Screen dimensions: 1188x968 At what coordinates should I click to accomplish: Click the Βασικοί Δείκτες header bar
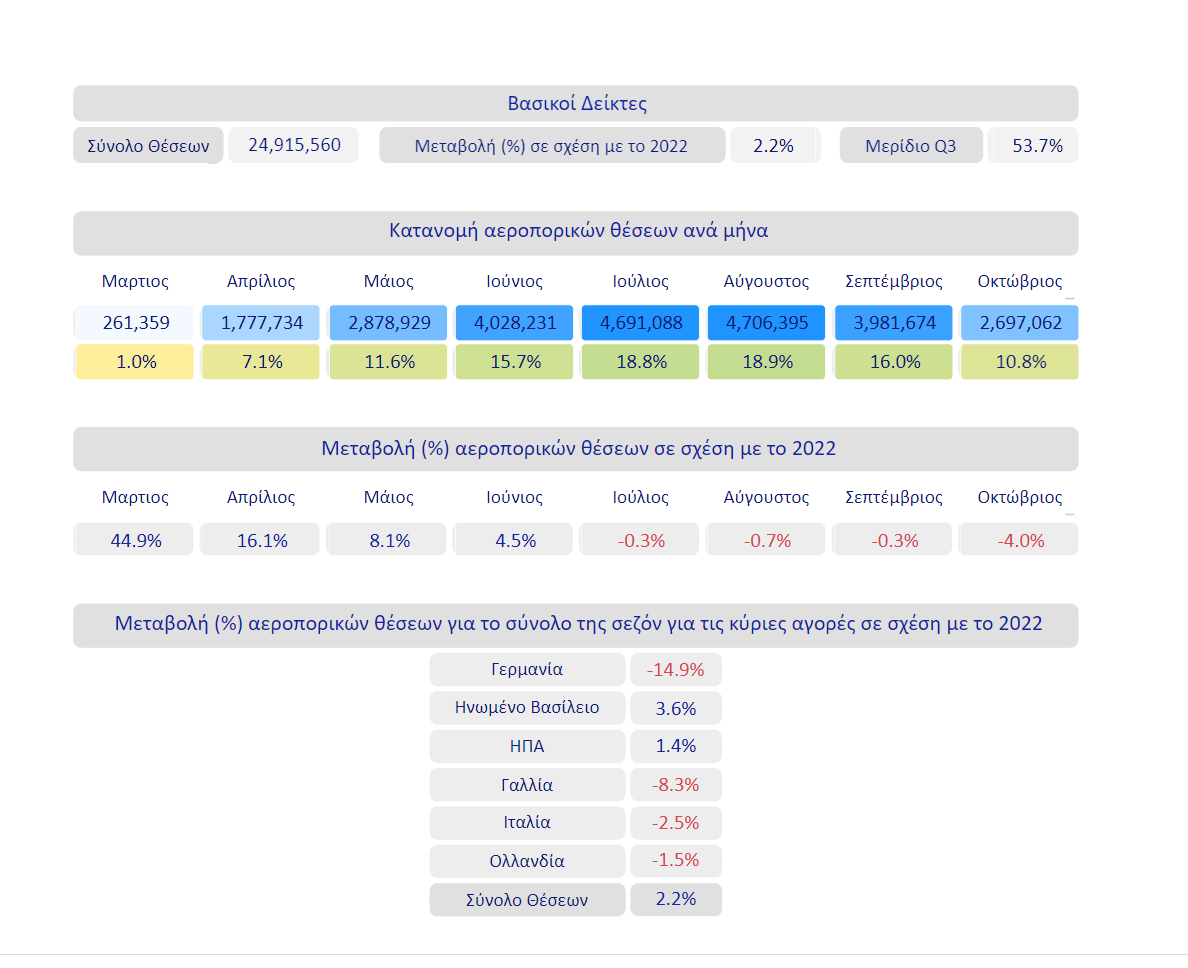576,104
